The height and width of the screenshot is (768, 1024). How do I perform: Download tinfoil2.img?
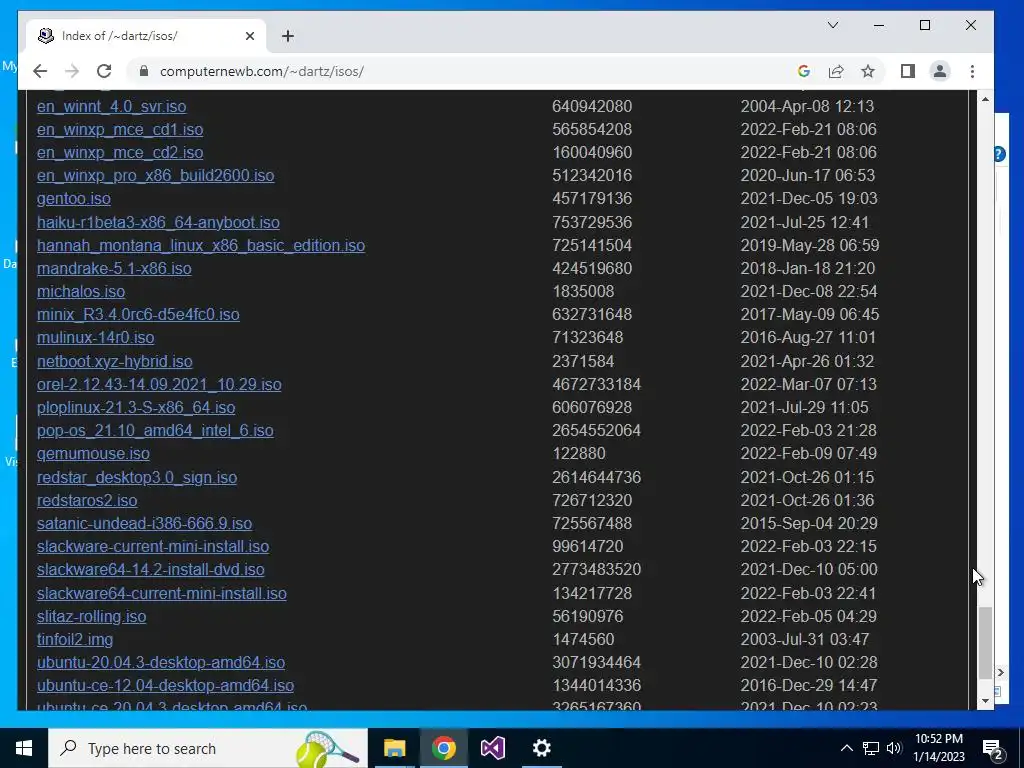click(x=75, y=639)
